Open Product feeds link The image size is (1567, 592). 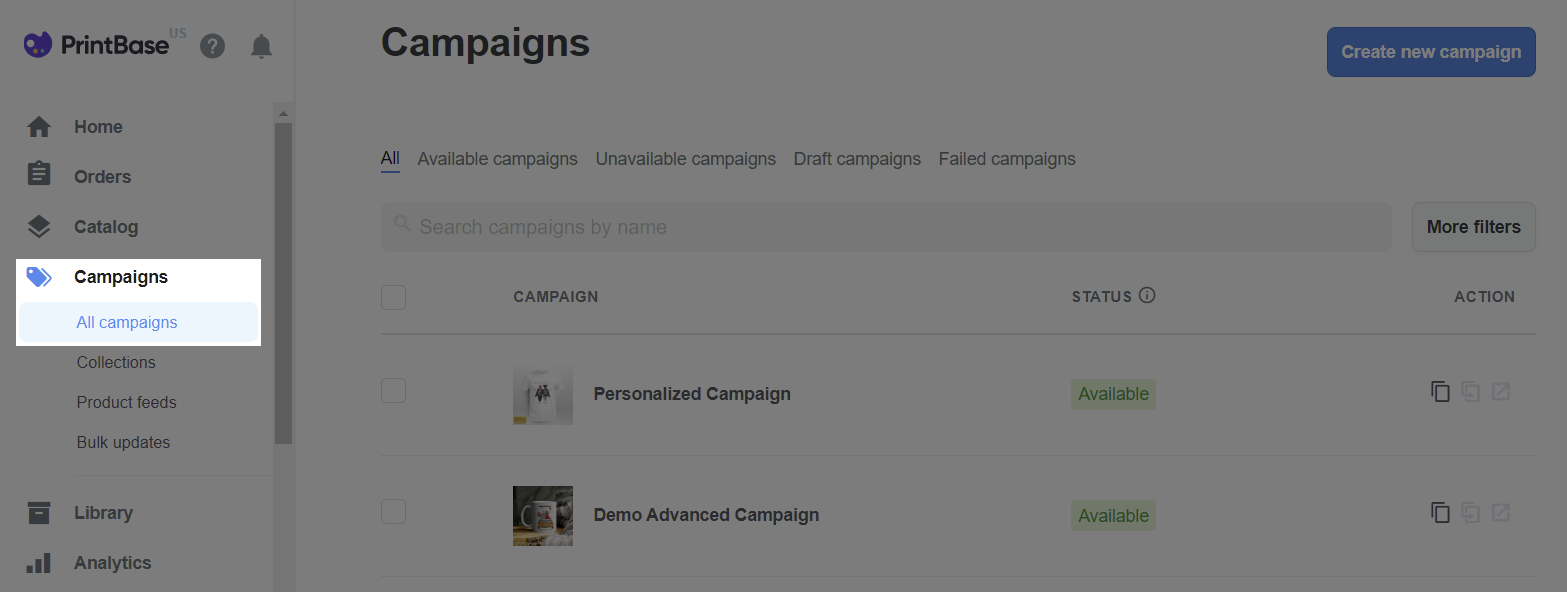127,402
